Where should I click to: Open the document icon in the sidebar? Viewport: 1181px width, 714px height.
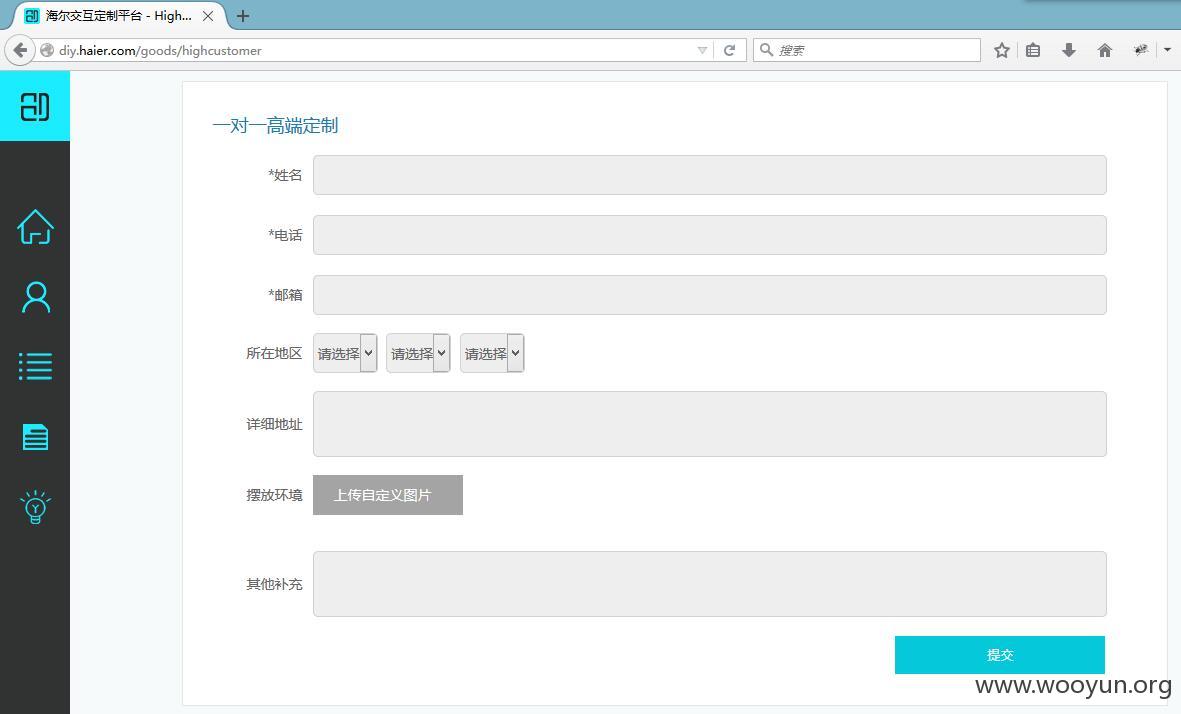(35, 437)
